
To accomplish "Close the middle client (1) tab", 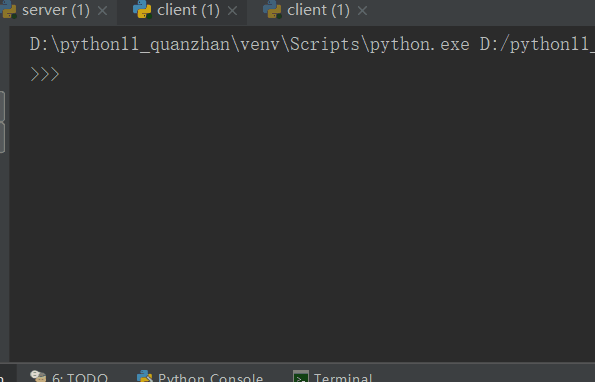I will (232, 11).
